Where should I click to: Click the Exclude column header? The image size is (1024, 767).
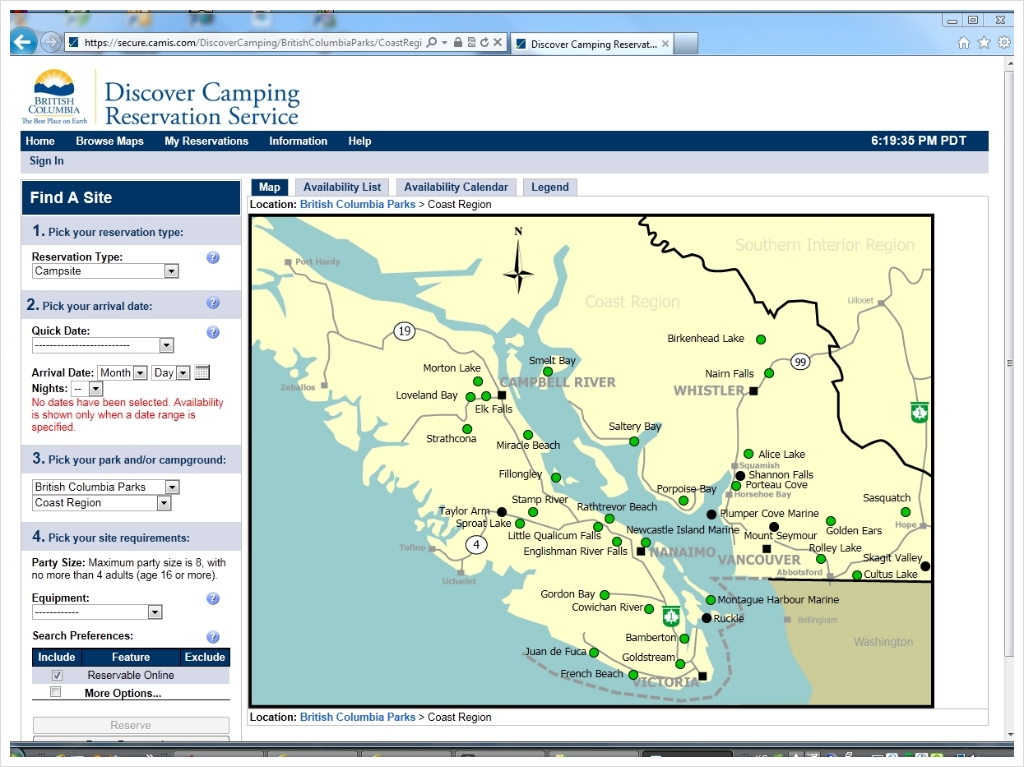[204, 657]
